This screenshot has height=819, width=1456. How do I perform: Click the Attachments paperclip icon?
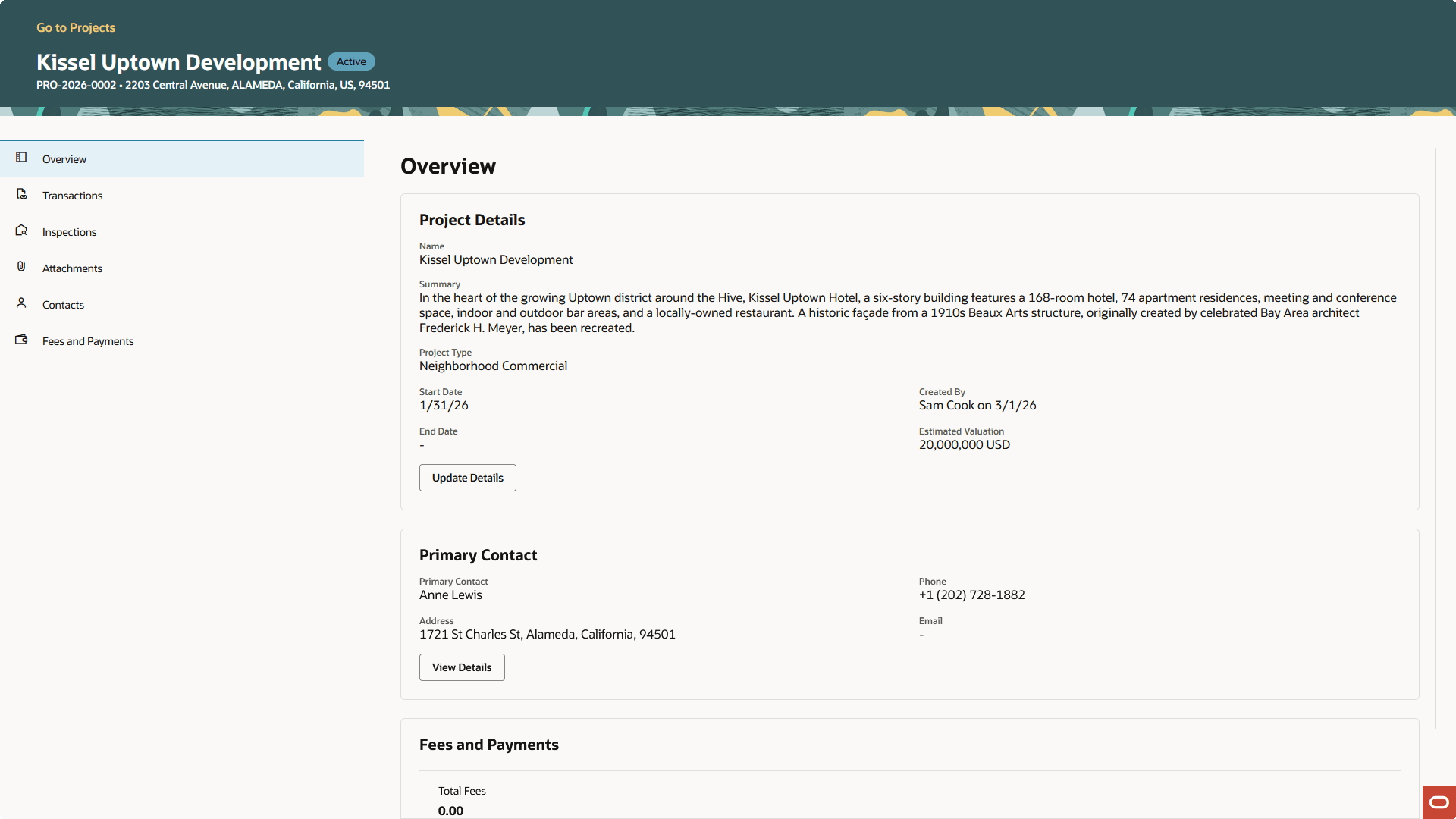coord(20,267)
